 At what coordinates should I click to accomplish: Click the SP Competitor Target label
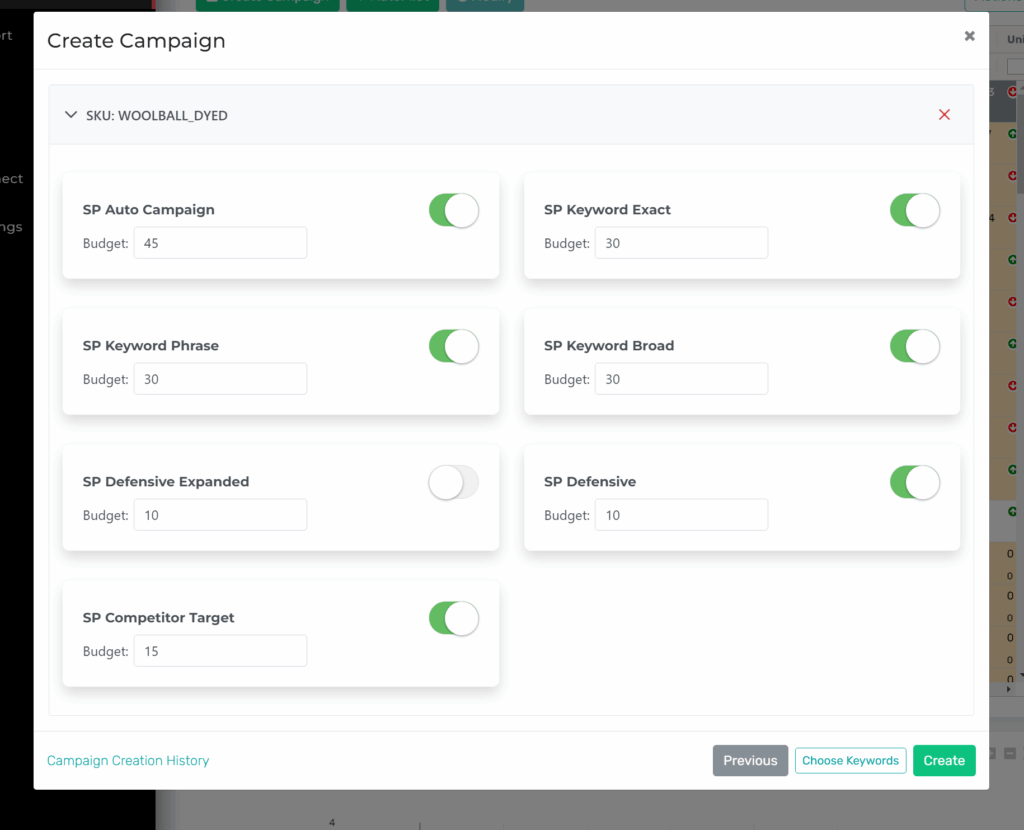(x=158, y=617)
